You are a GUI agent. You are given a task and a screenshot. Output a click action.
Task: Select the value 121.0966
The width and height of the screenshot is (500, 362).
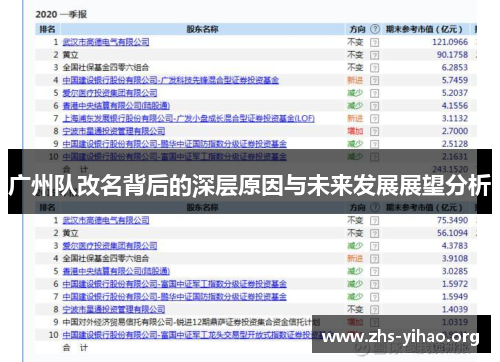[450, 42]
